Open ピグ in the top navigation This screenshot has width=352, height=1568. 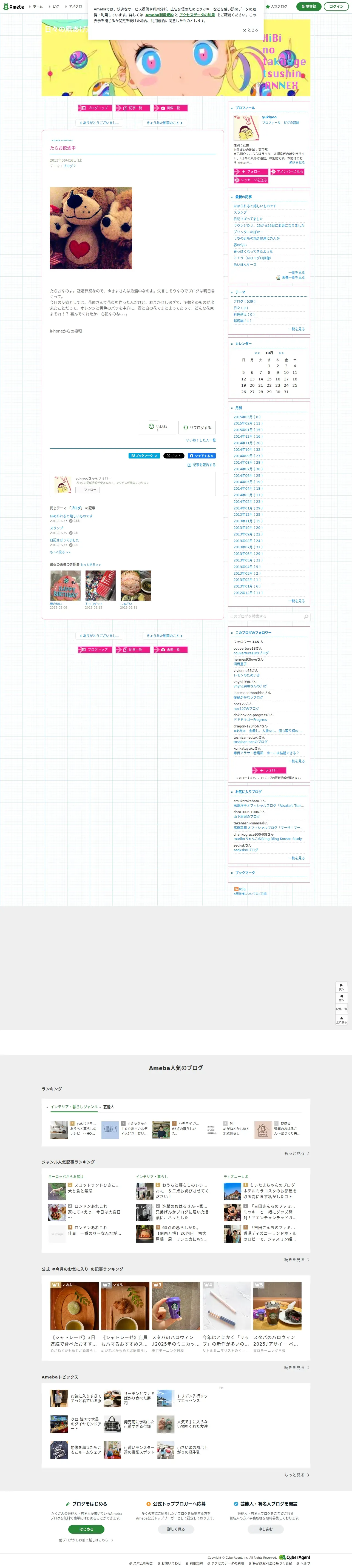(56, 7)
